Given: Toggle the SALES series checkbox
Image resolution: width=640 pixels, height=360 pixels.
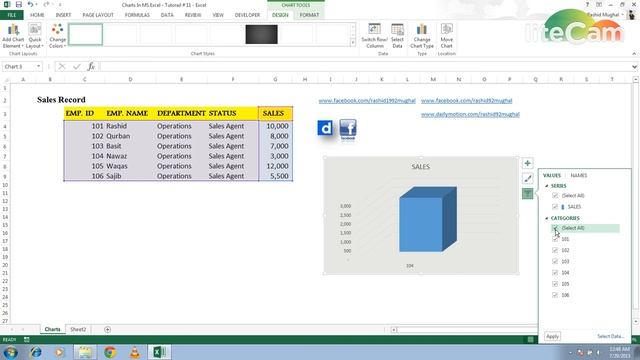Looking at the screenshot, I should [x=555, y=207].
